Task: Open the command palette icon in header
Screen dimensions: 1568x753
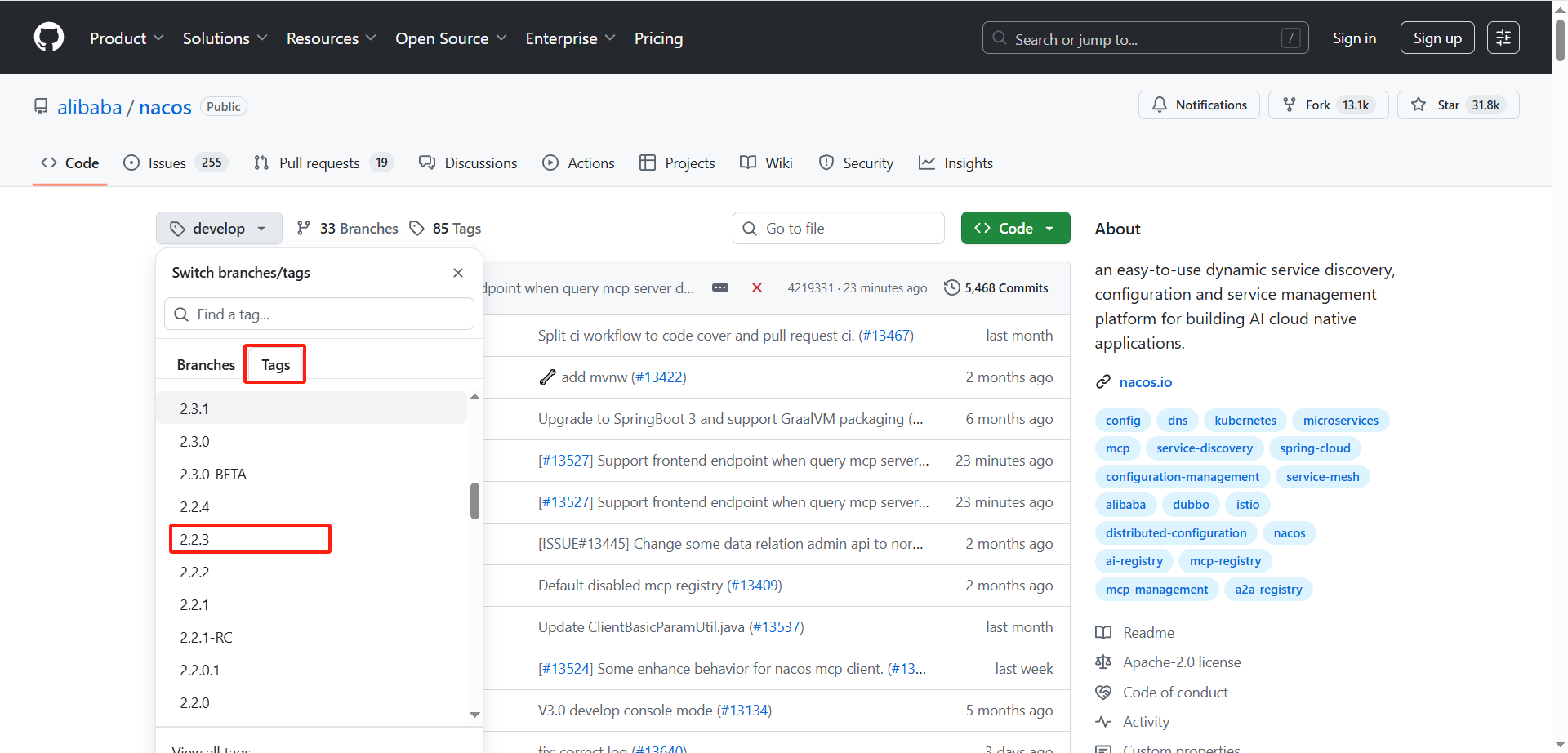Action: [1503, 38]
